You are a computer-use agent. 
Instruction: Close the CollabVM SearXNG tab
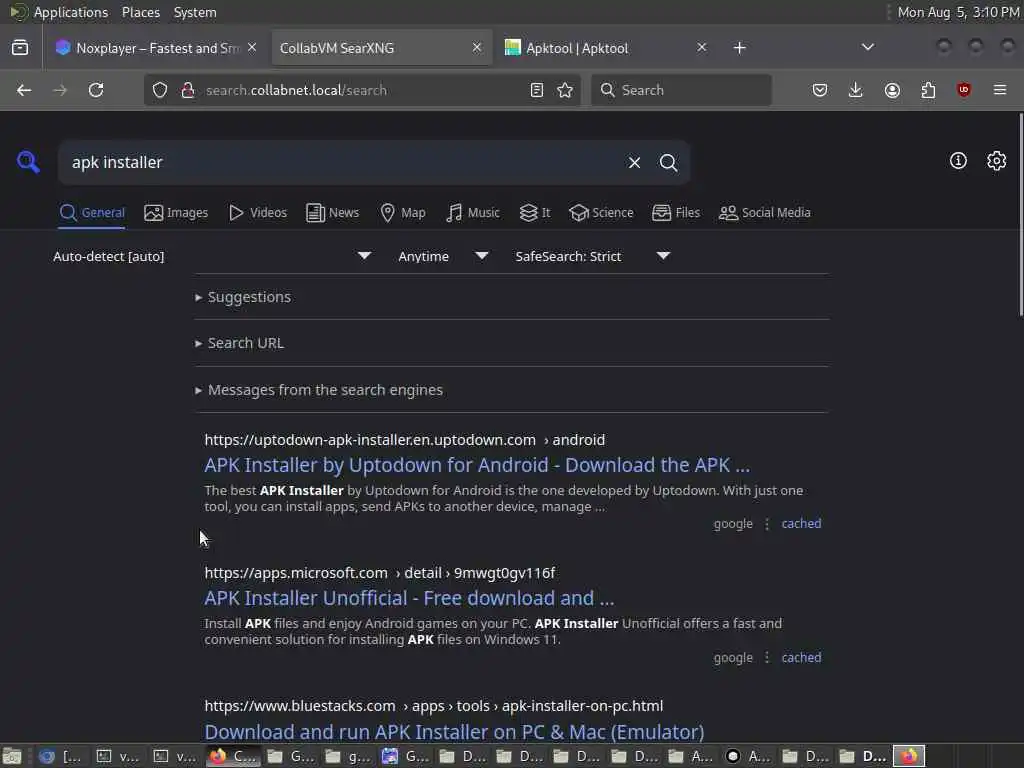(477, 48)
